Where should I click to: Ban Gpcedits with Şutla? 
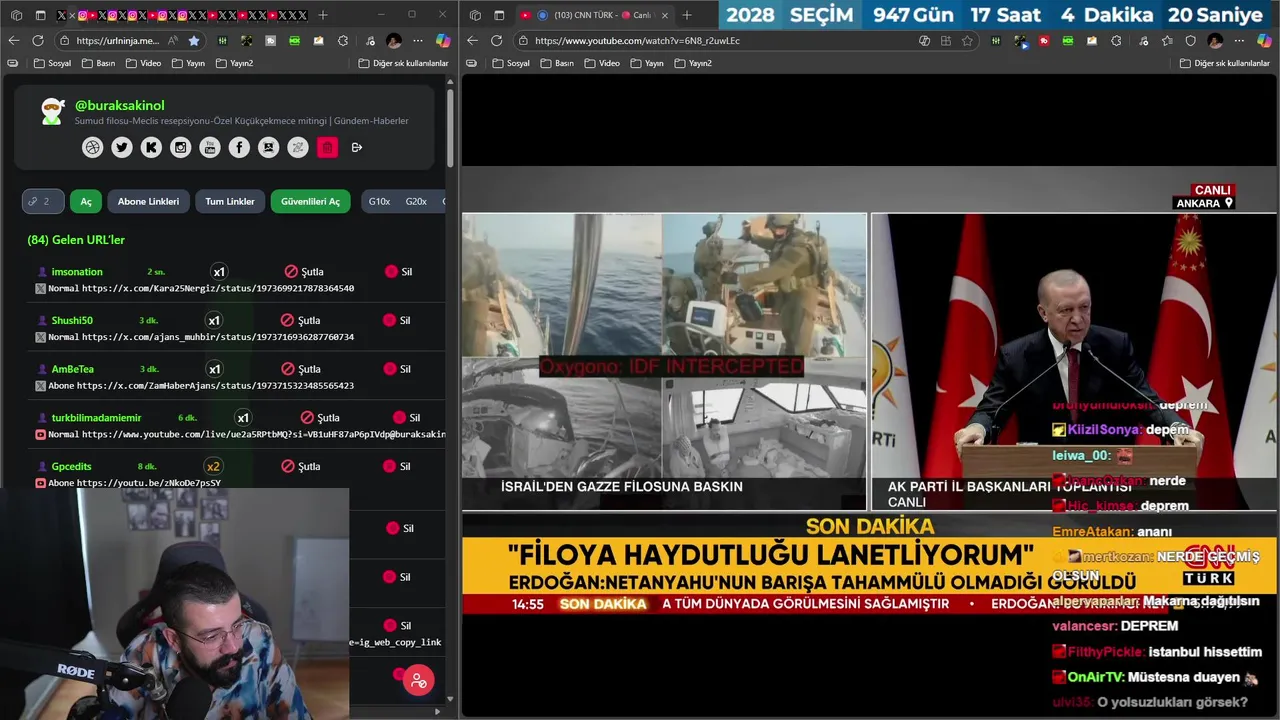coord(300,466)
